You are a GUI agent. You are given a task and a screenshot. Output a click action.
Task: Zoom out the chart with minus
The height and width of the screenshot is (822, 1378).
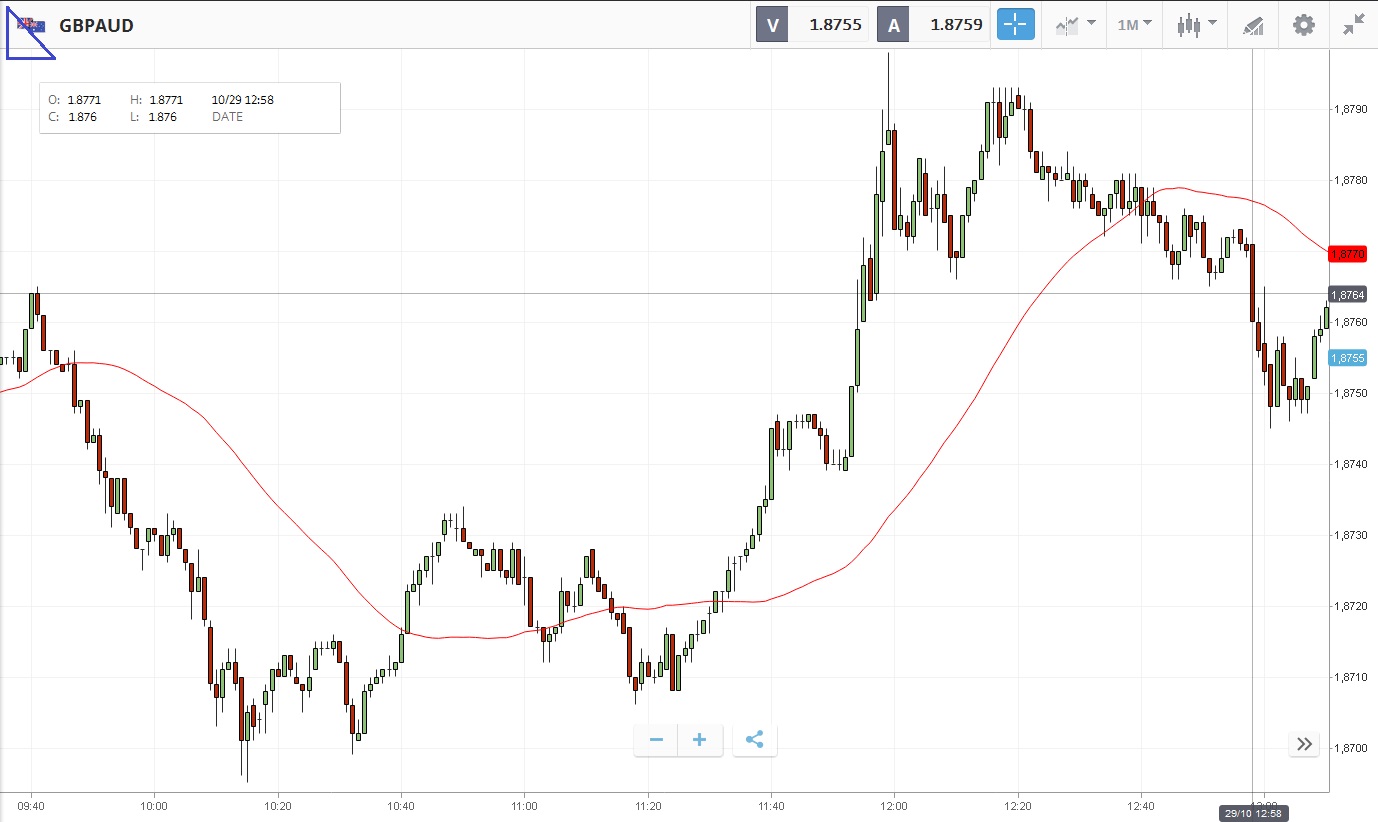tap(656, 740)
